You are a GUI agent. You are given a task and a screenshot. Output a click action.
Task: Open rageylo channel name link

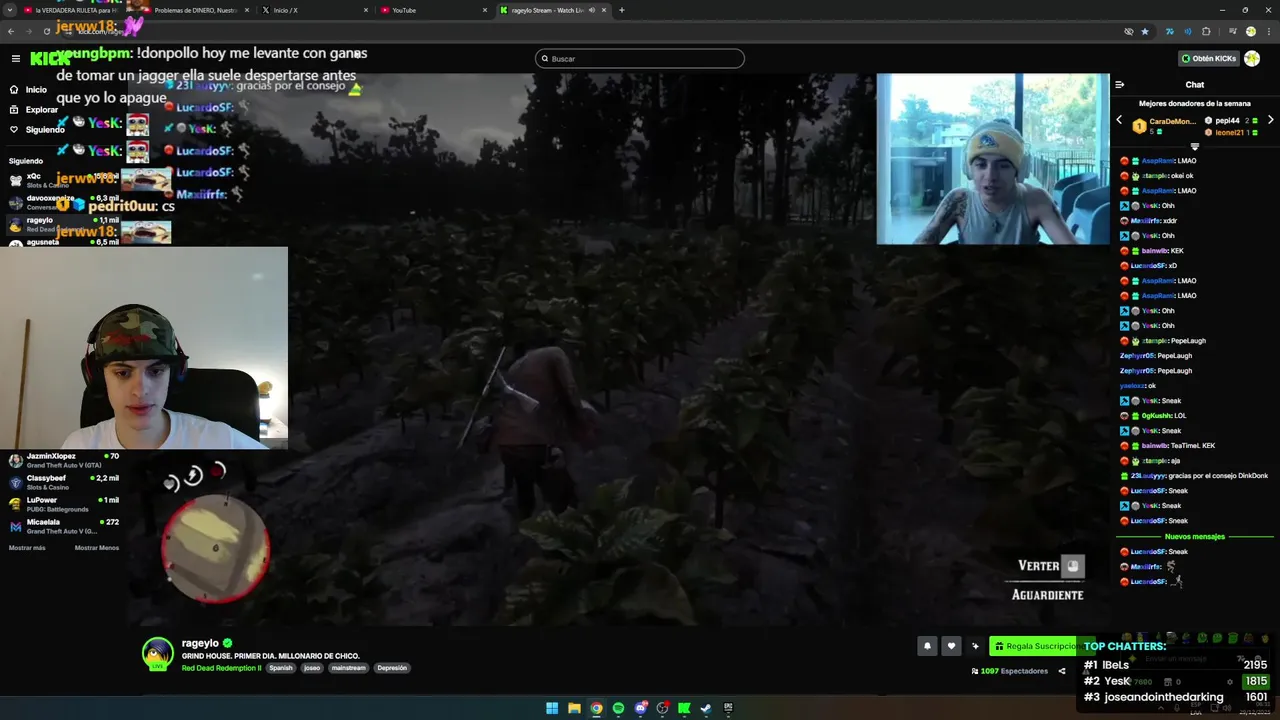coord(200,643)
